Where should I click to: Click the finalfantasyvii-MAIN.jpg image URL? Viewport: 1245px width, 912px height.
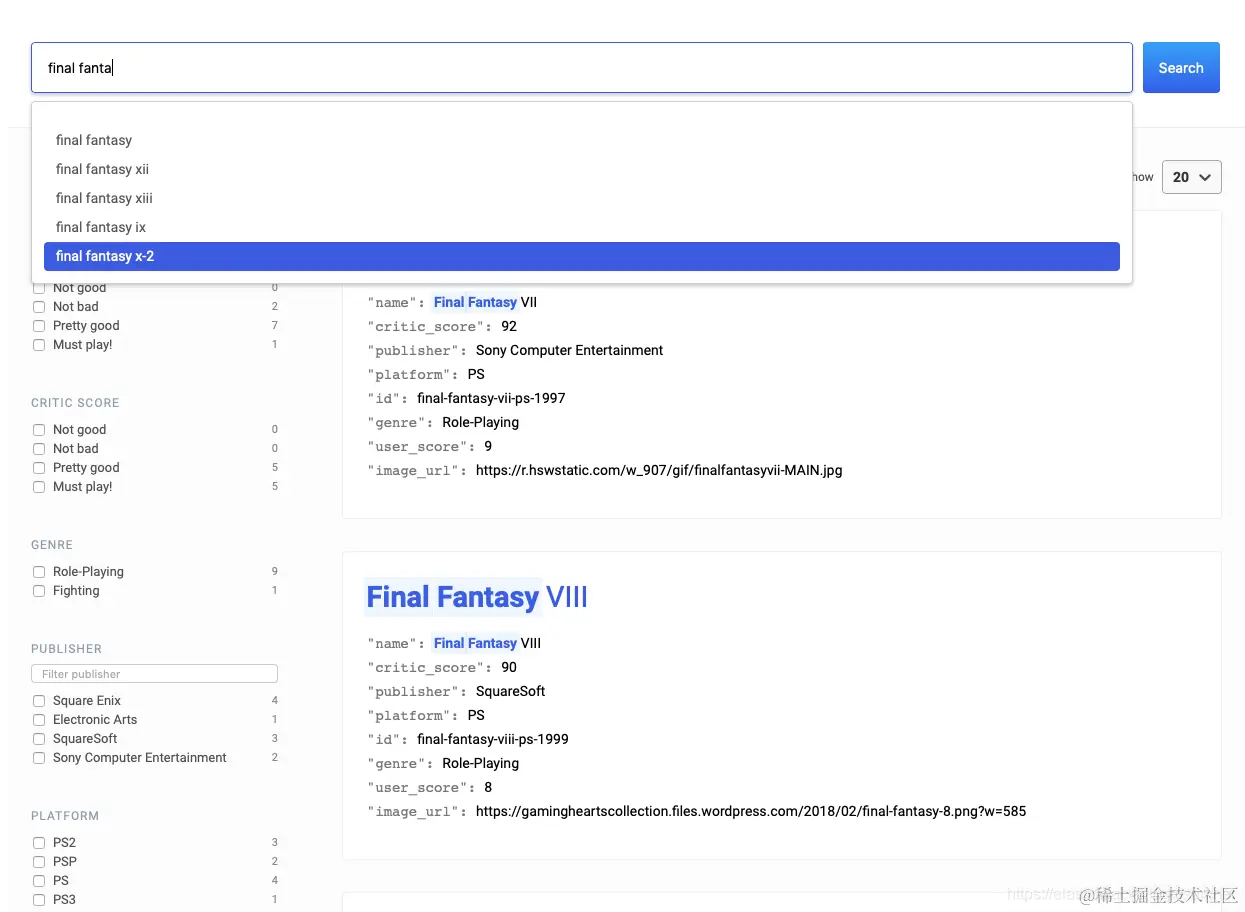coord(659,470)
